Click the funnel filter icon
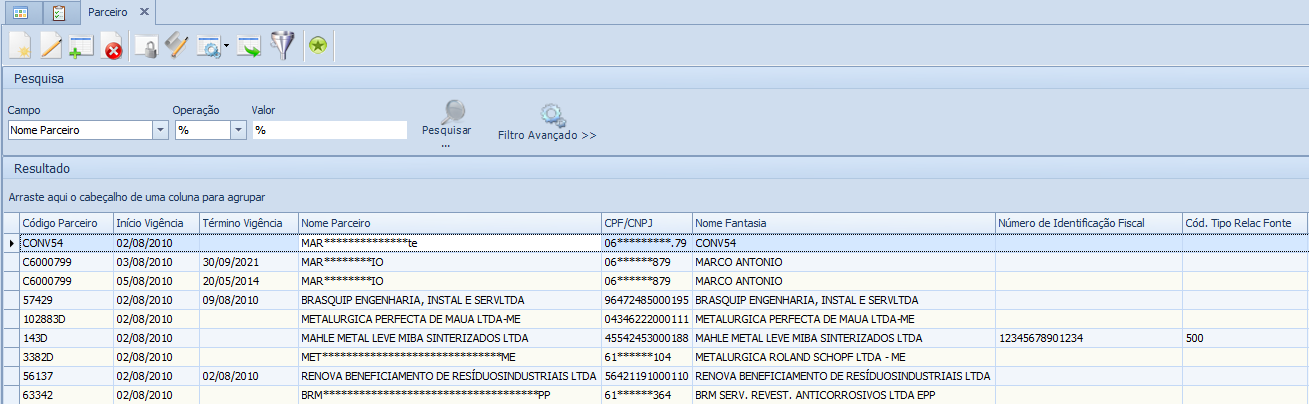The width and height of the screenshot is (1309, 404). 283,46
